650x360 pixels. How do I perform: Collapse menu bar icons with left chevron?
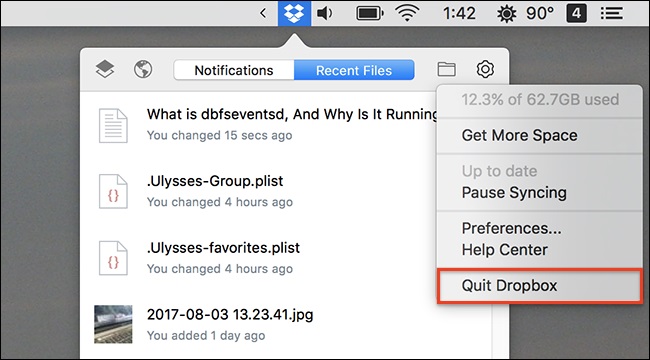tap(263, 13)
